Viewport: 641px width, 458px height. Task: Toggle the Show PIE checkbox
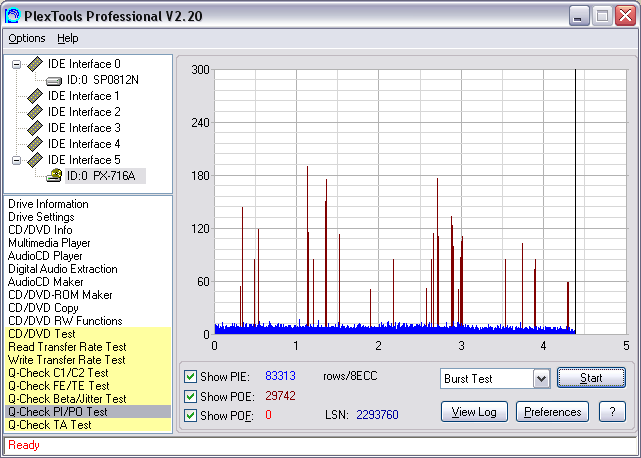coord(190,376)
